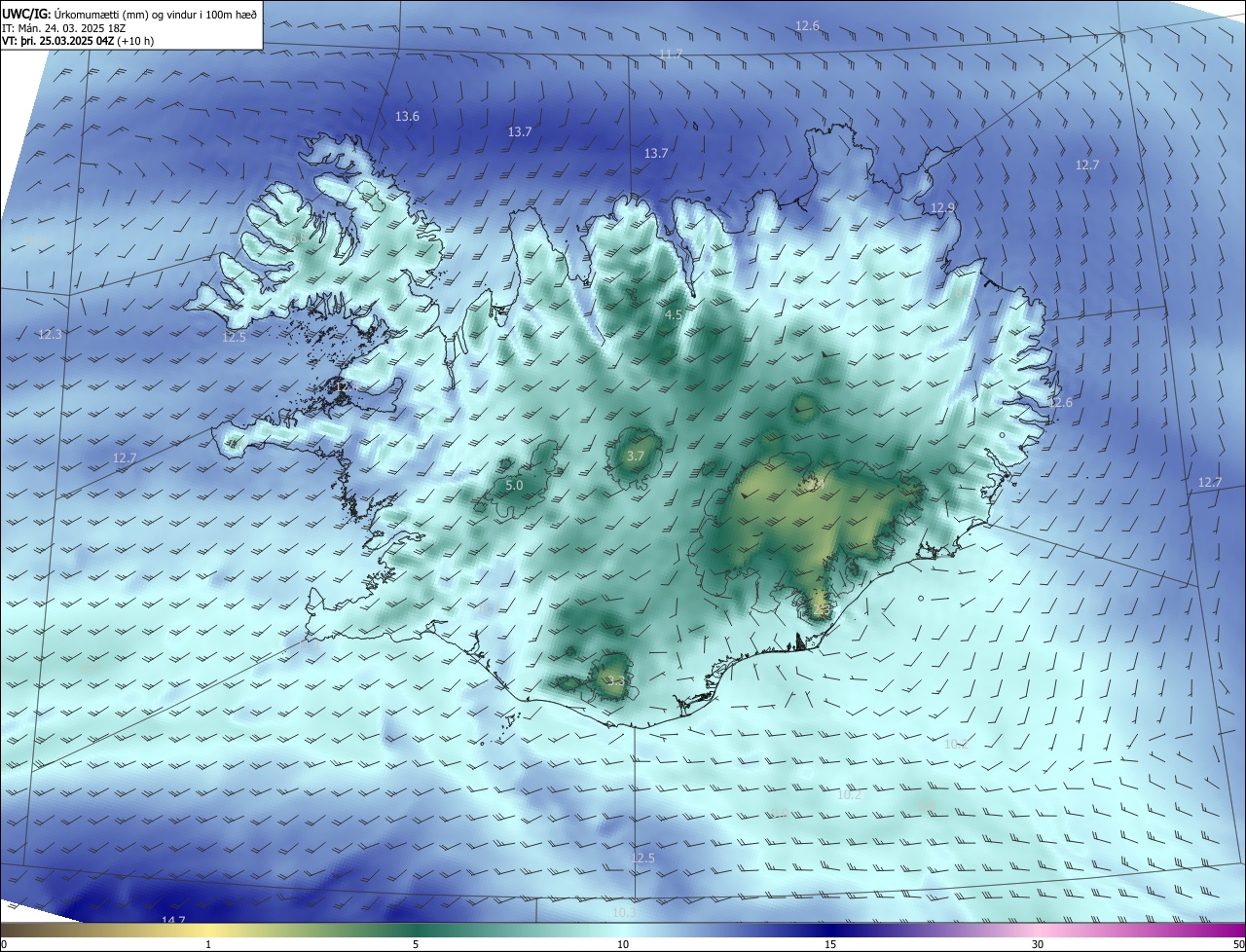
Task: Click the 4.5 value in north Iceland
Action: pos(674,314)
